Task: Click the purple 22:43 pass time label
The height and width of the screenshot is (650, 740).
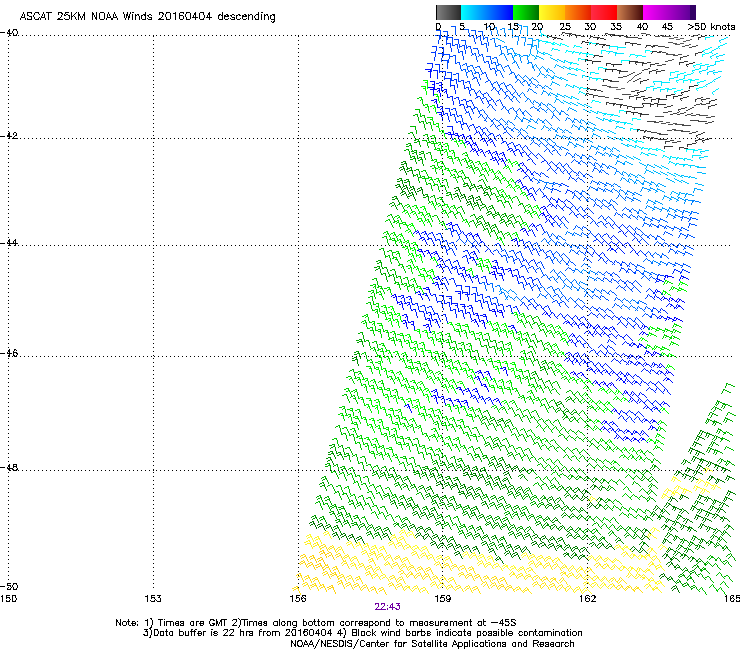Action: point(387,607)
